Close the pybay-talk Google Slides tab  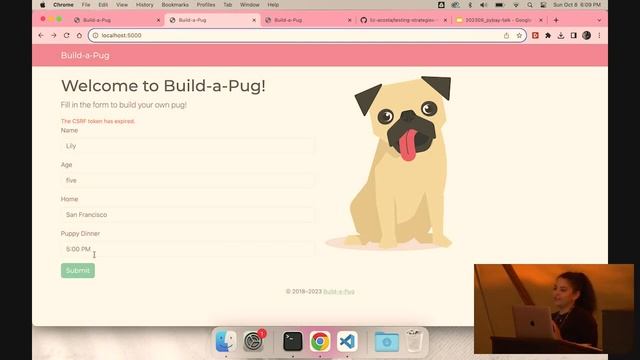point(541,20)
